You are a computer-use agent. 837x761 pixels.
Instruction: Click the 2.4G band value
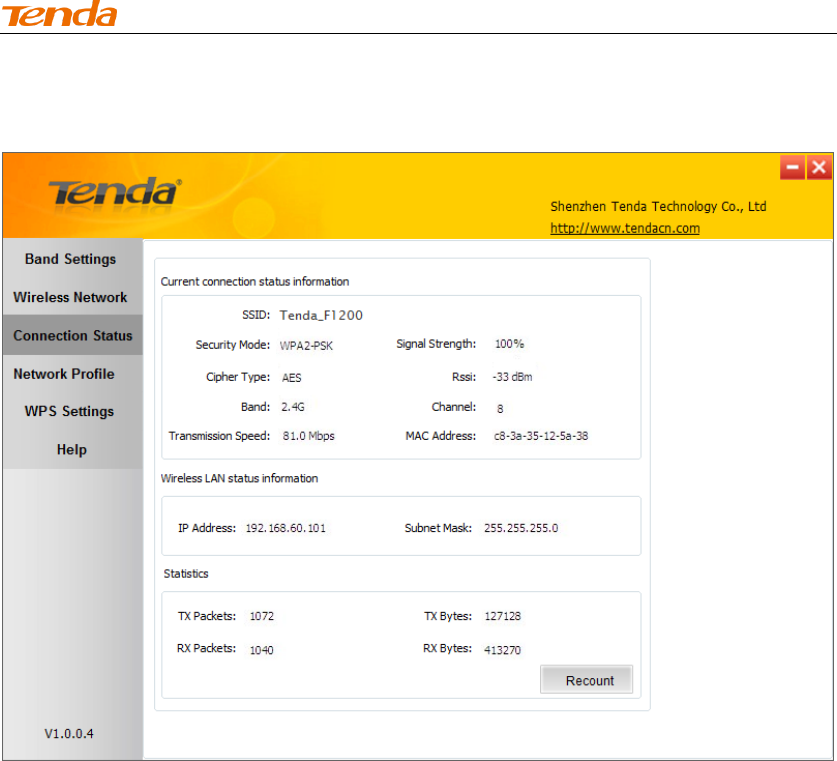[293, 407]
